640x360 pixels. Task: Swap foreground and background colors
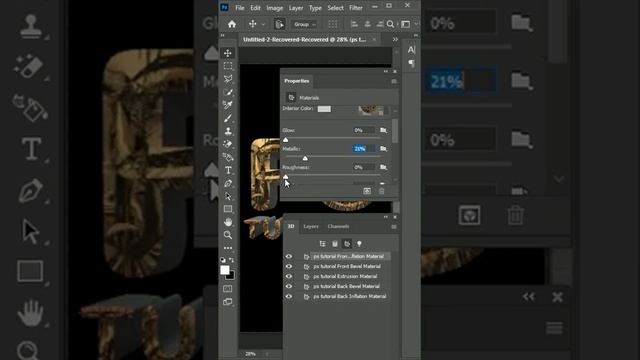coord(232,260)
